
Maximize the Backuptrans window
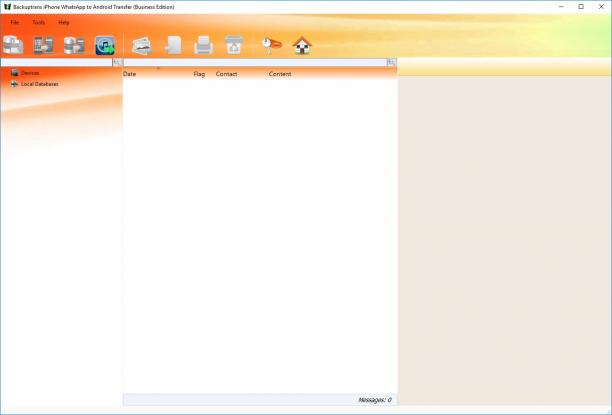(x=581, y=7)
